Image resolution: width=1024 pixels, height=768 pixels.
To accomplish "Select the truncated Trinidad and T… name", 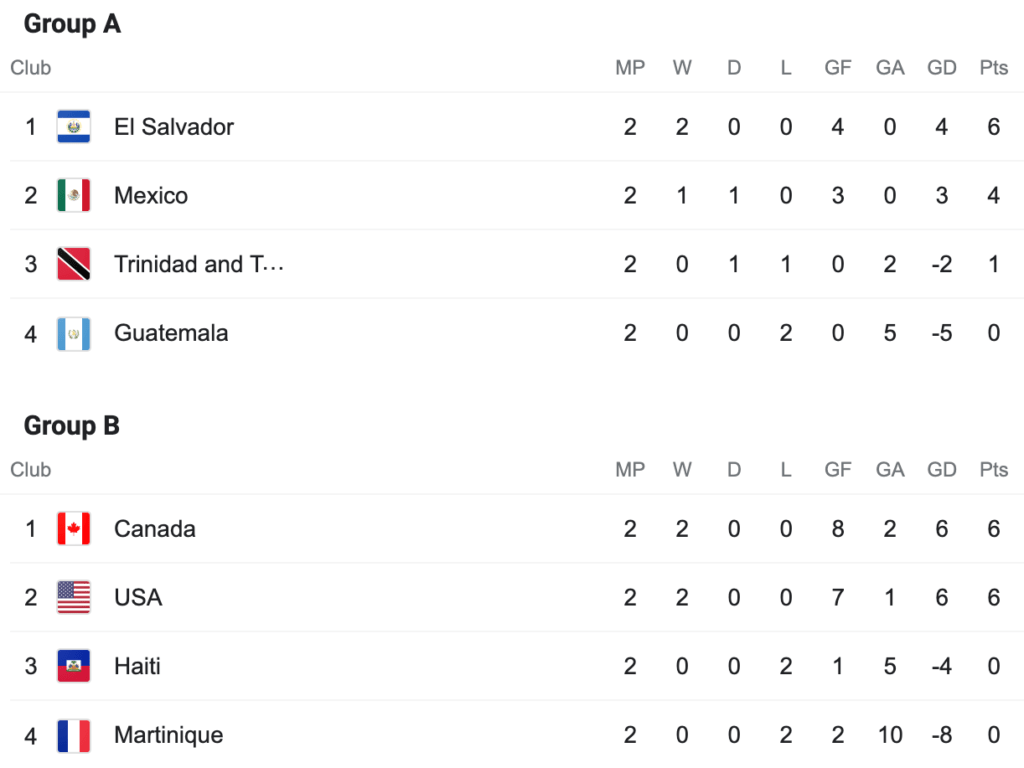I will [199, 265].
